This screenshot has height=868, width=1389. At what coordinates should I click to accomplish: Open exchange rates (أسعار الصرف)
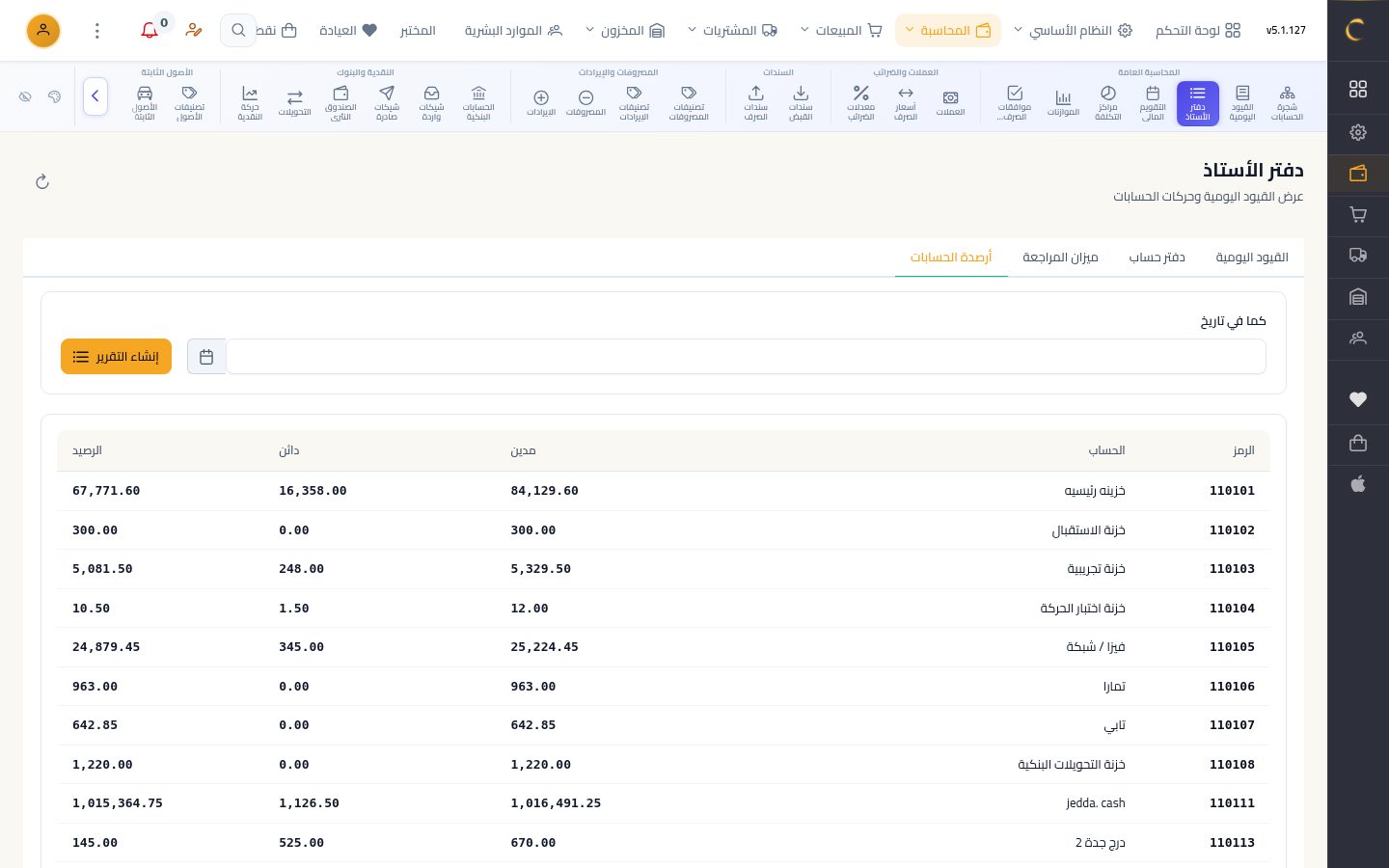(x=906, y=103)
